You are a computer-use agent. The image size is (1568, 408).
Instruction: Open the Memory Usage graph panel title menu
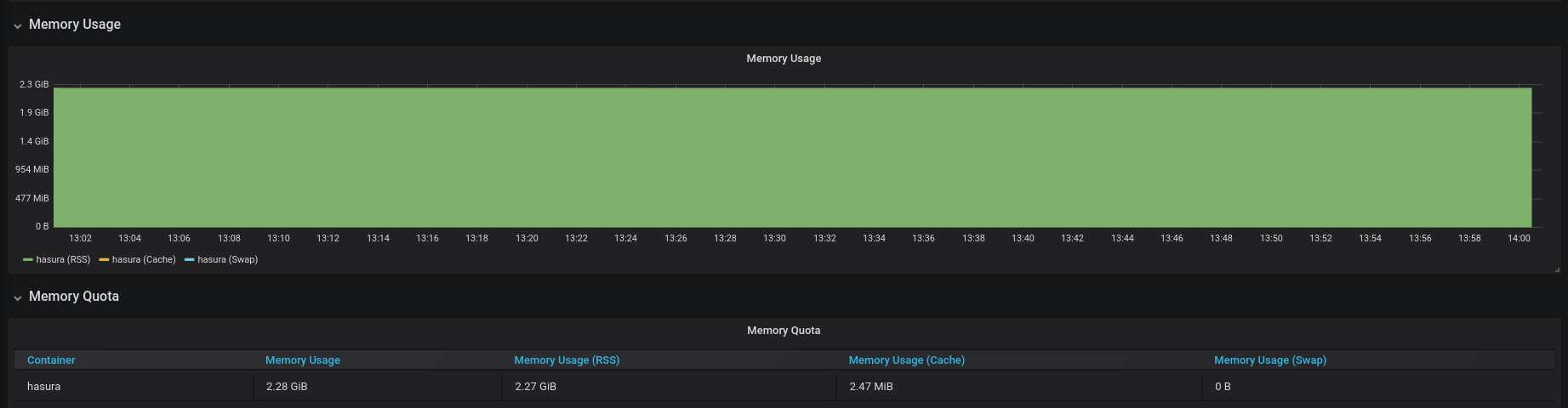(784, 59)
